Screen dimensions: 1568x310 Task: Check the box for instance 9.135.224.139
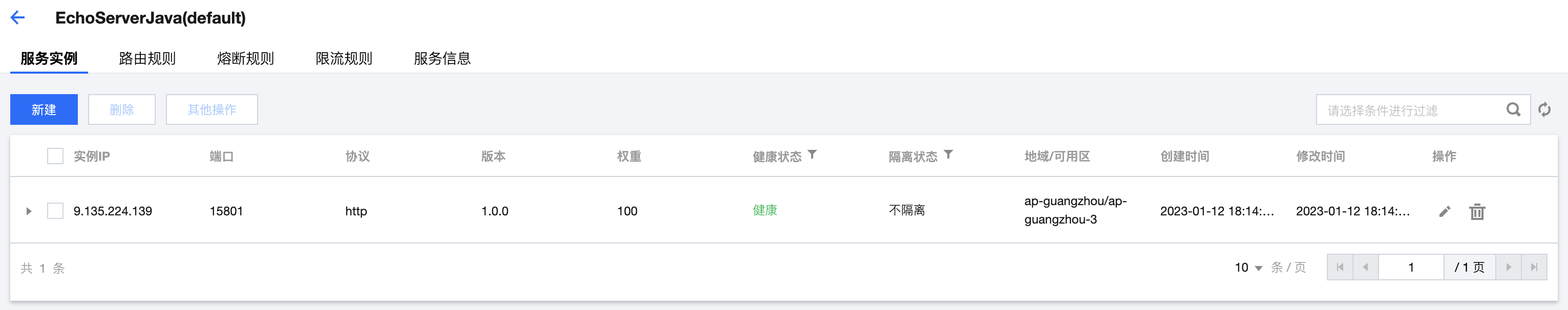(55, 211)
